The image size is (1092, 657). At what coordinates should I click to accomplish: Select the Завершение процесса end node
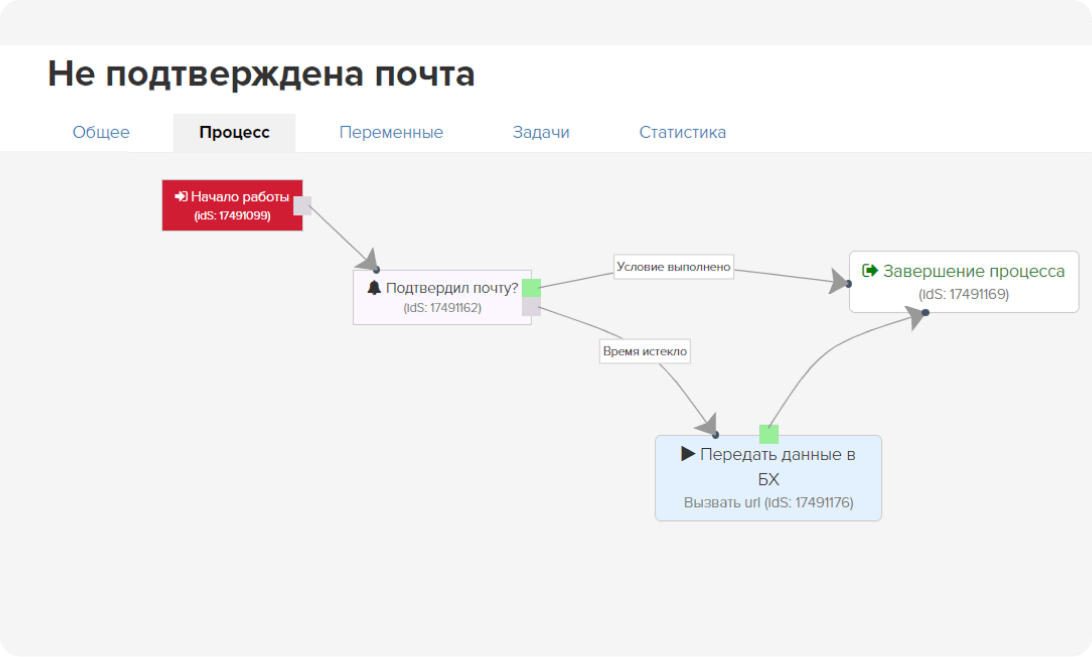pos(963,281)
